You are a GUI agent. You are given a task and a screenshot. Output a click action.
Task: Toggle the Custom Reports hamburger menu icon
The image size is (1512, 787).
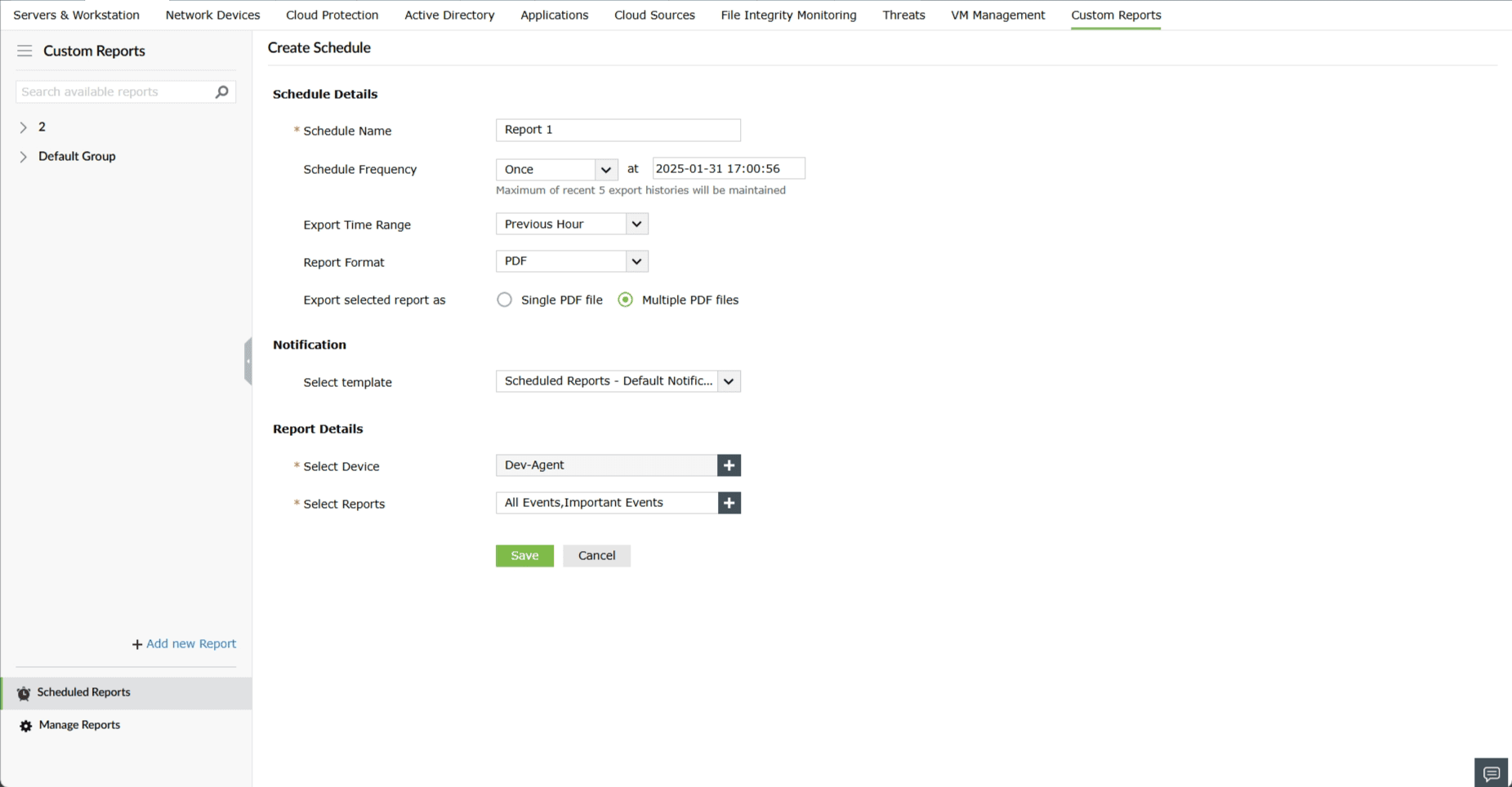pyautogui.click(x=25, y=51)
